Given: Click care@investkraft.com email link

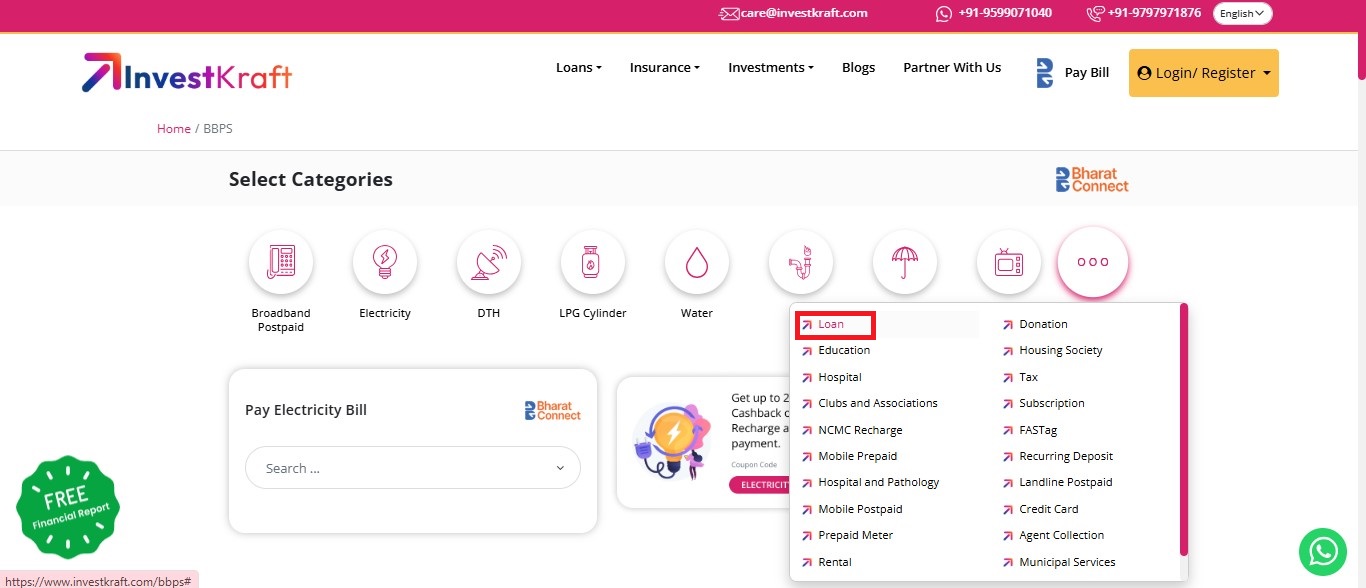Looking at the screenshot, I should click(805, 13).
